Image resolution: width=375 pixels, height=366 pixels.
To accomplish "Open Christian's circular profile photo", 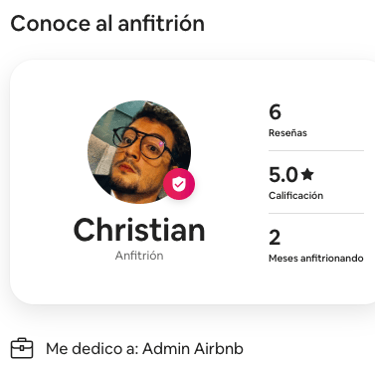I will point(139,152).
